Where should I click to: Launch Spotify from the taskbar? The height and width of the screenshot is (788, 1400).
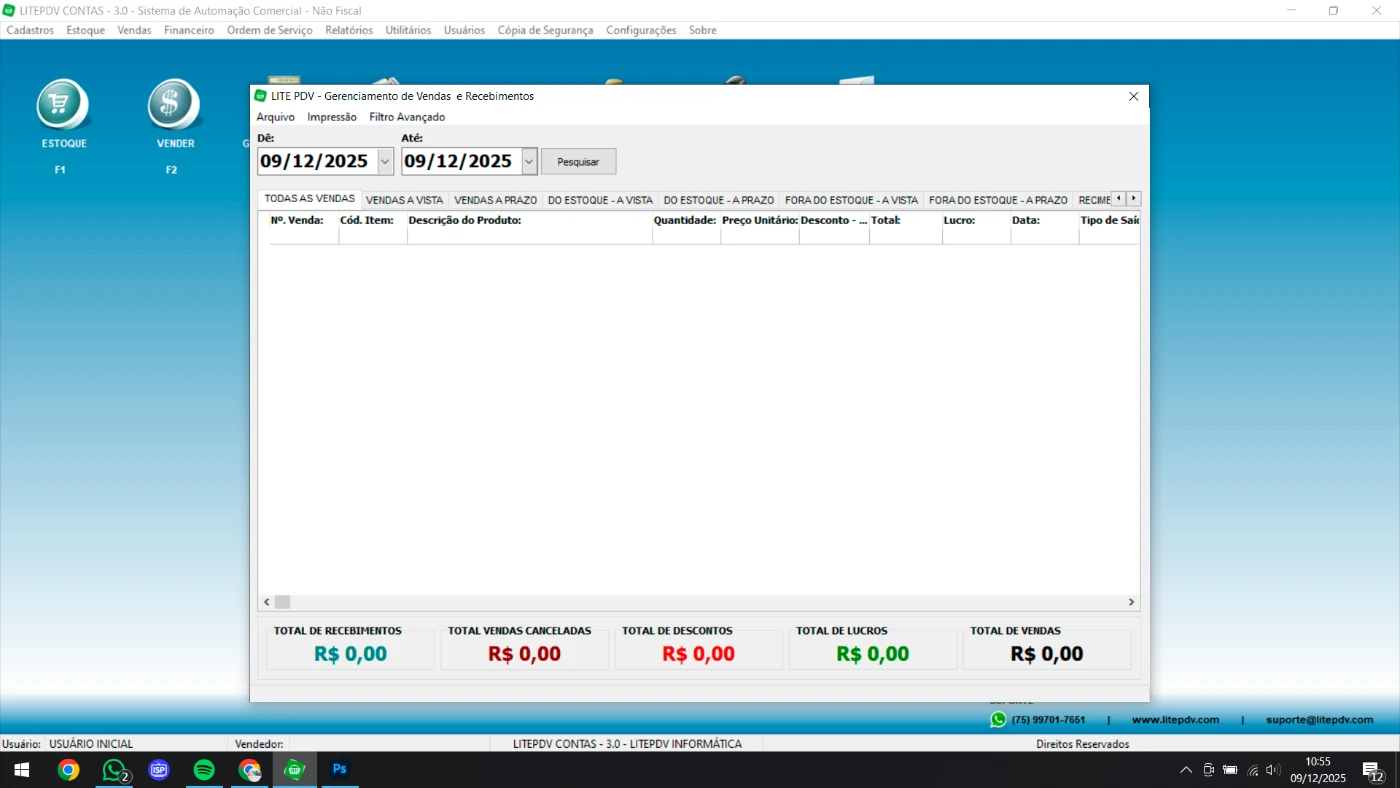204,770
